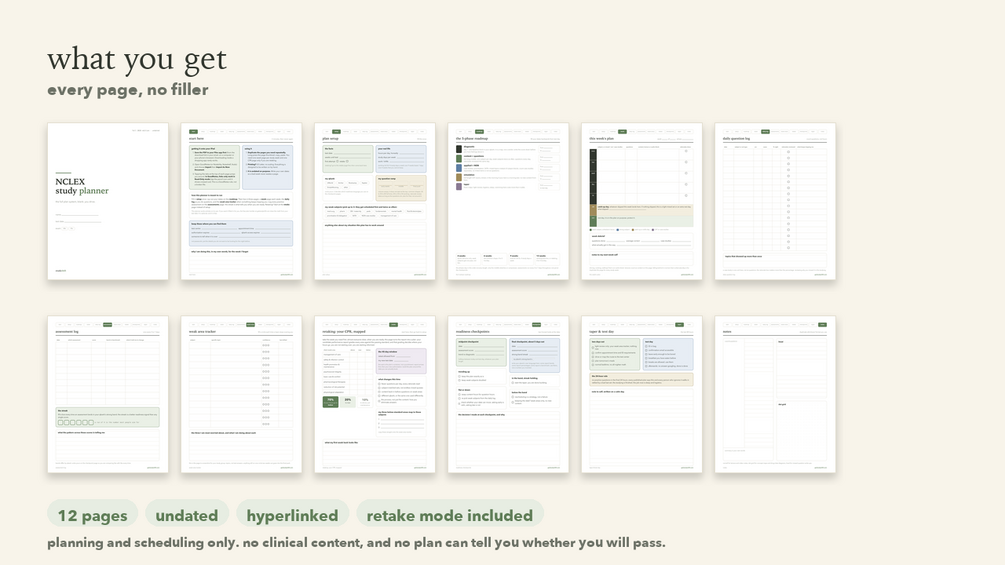The height and width of the screenshot is (565, 1005).
Task: Open the 'daily question log' page thumbnail
Action: pos(775,201)
